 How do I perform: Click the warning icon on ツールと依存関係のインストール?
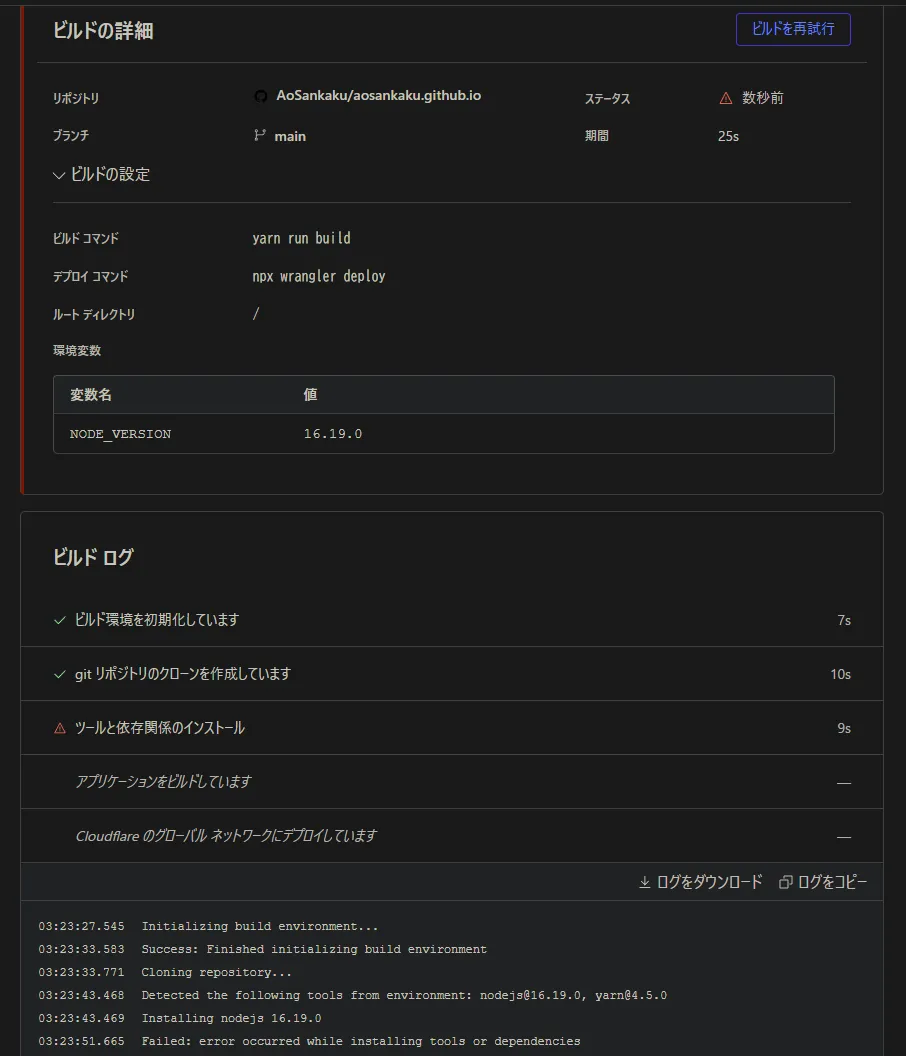click(60, 727)
